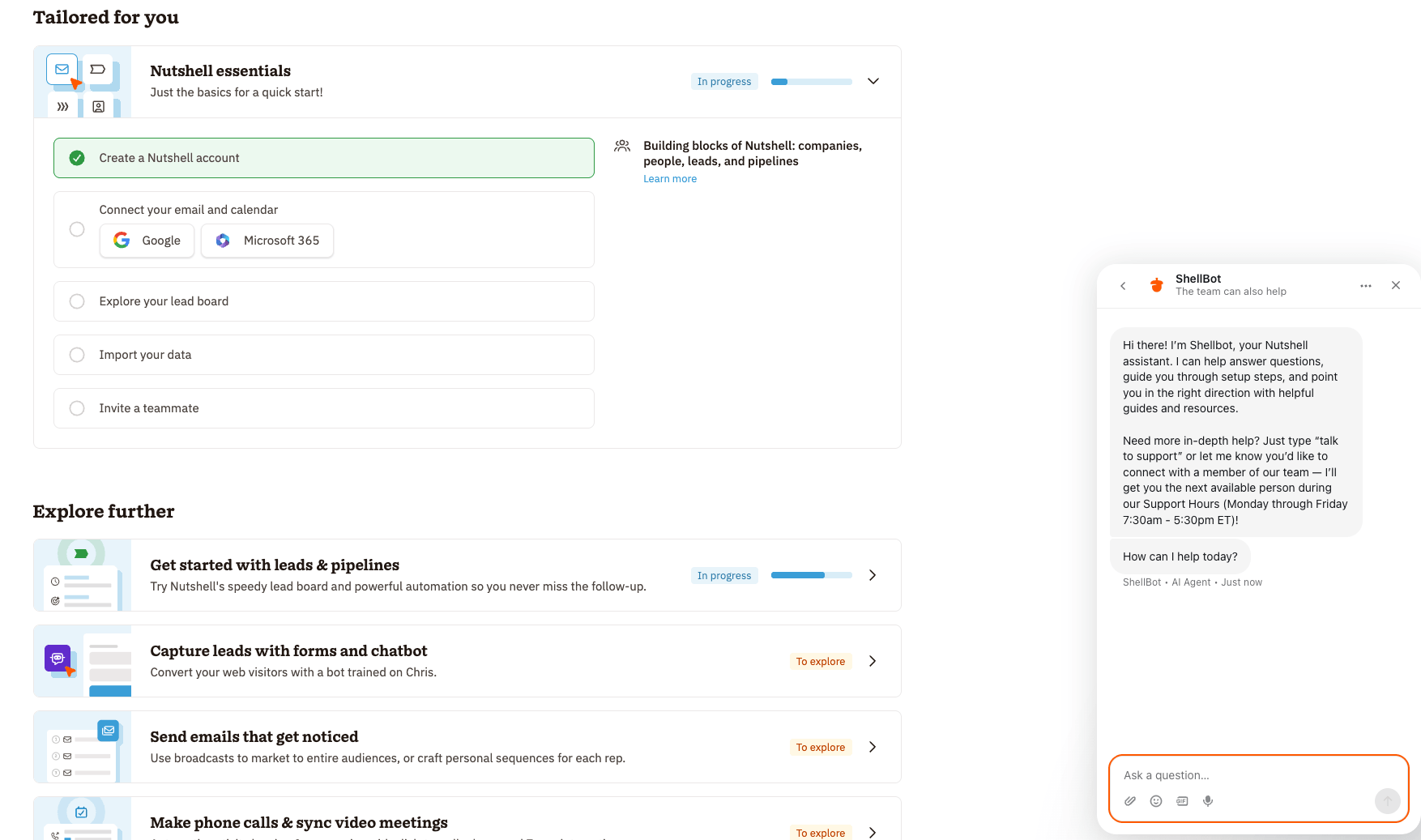1421x840 pixels.
Task: Toggle the Import your data circle
Action: click(x=77, y=355)
